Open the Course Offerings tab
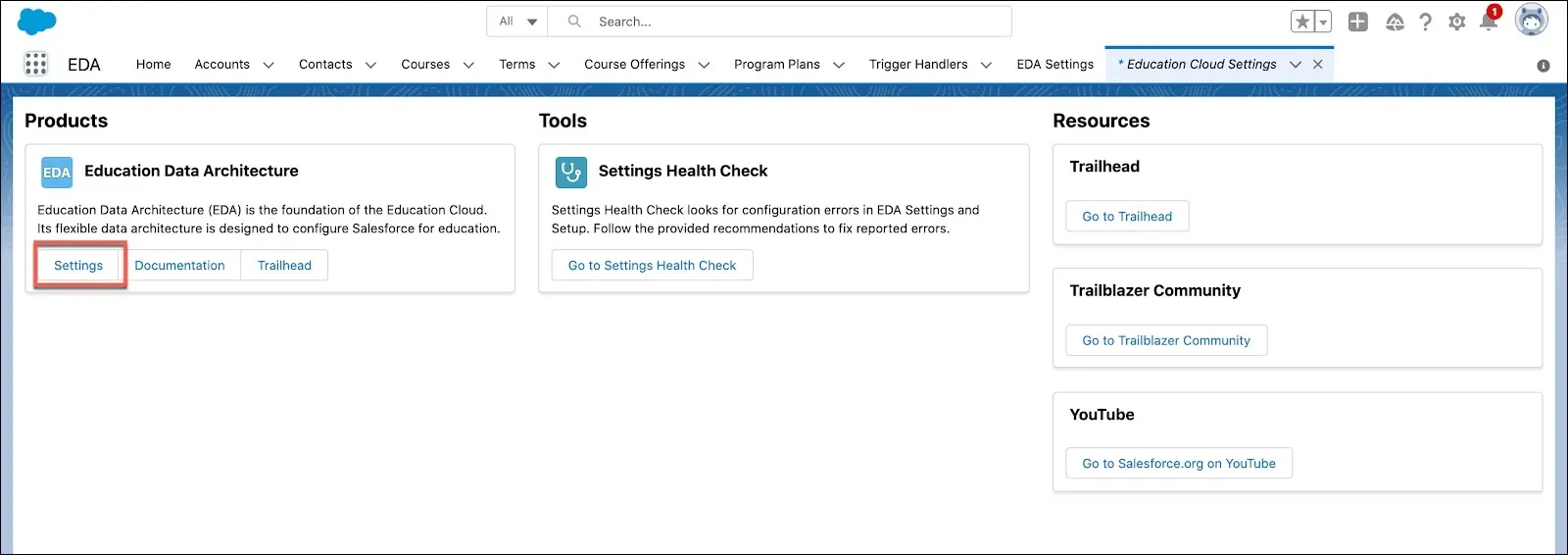The height and width of the screenshot is (555, 1568). click(x=635, y=64)
